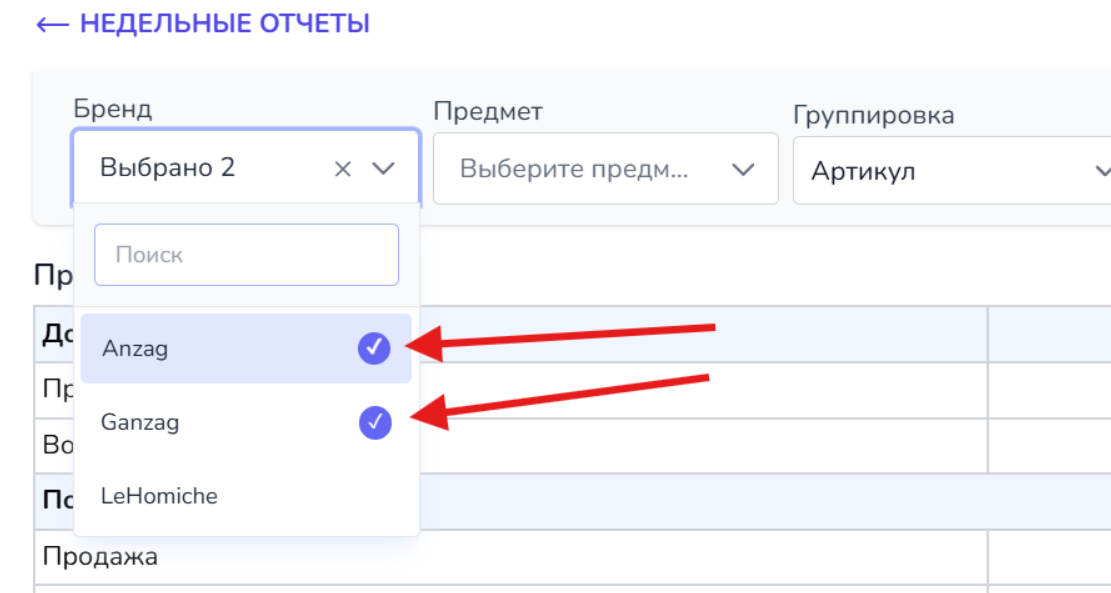Click the Ganzag brand name
The width and height of the screenshot is (1111, 593).
[x=140, y=423]
